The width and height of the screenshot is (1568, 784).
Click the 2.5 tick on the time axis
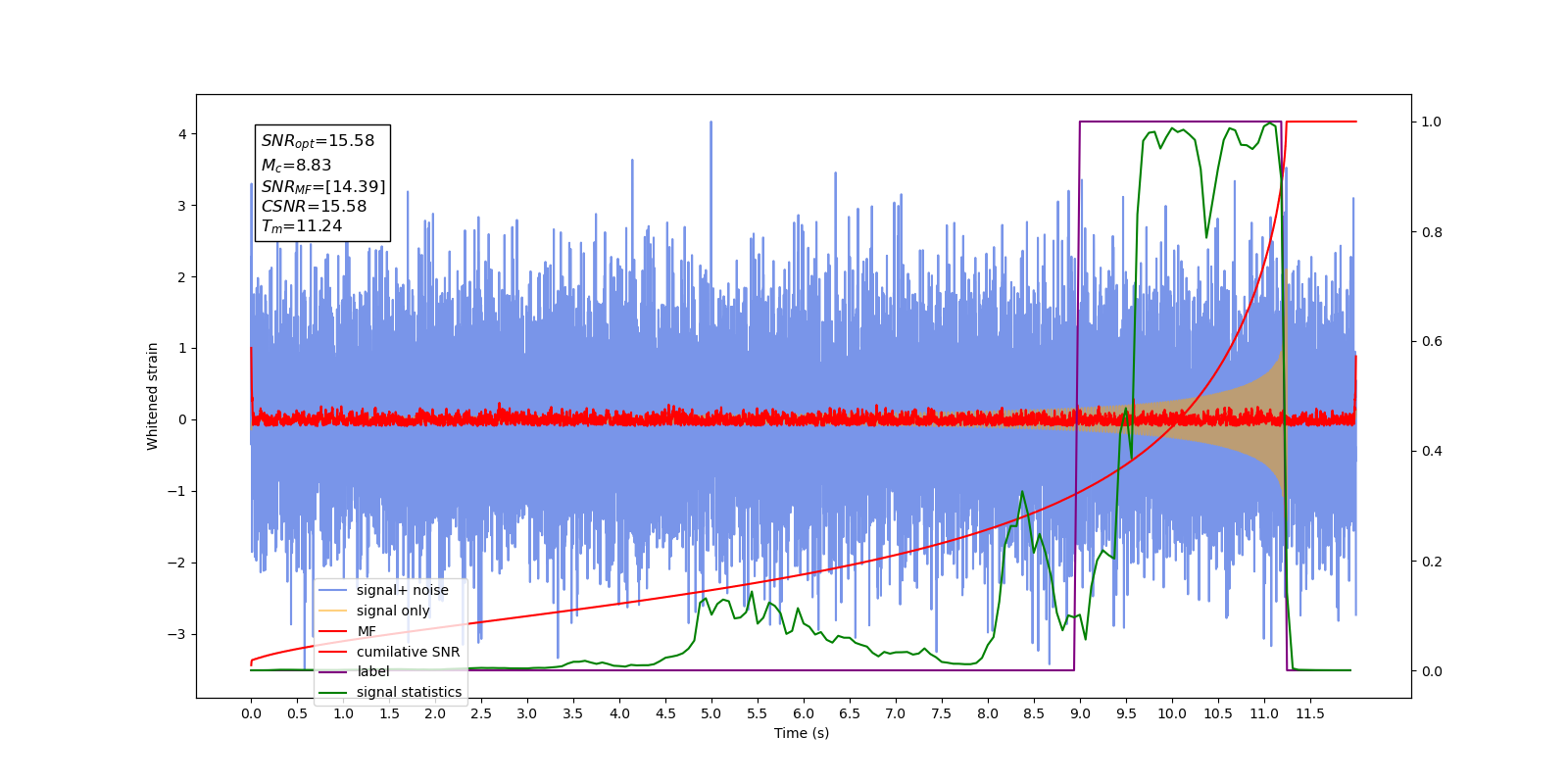click(481, 713)
